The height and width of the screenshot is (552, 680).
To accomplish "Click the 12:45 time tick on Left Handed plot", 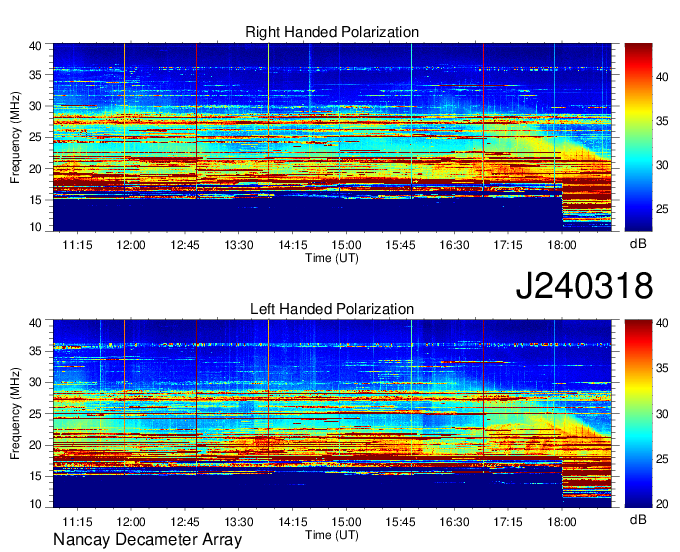I will [x=185, y=522].
